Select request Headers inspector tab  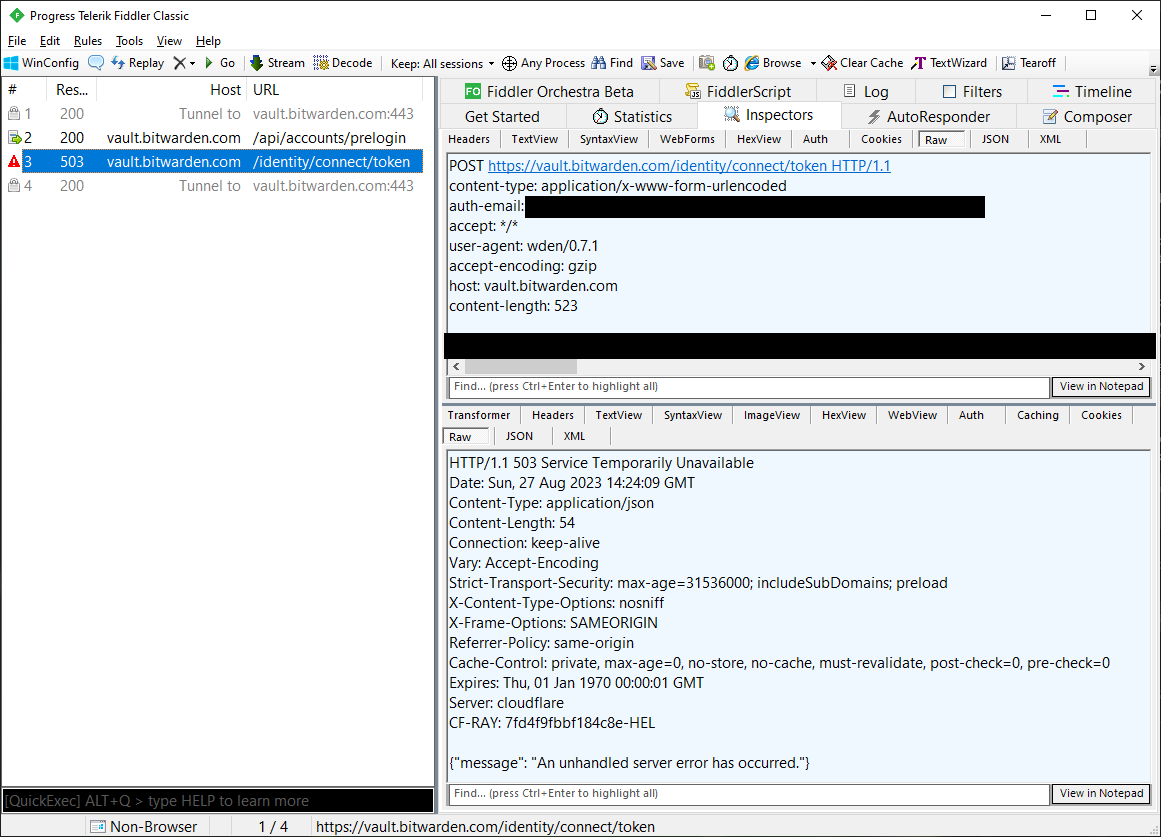click(469, 139)
